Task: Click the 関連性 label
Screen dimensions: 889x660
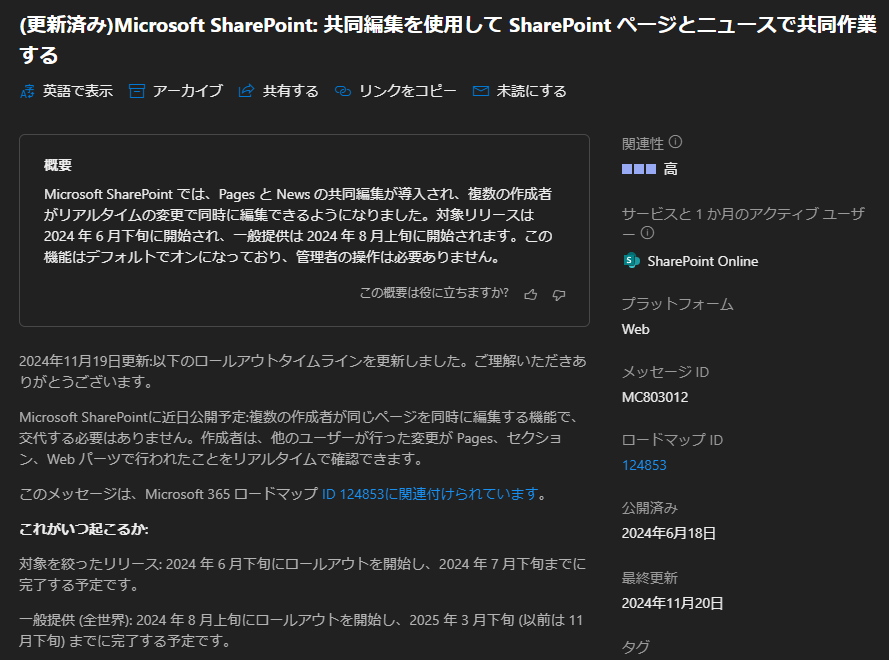Action: click(642, 144)
